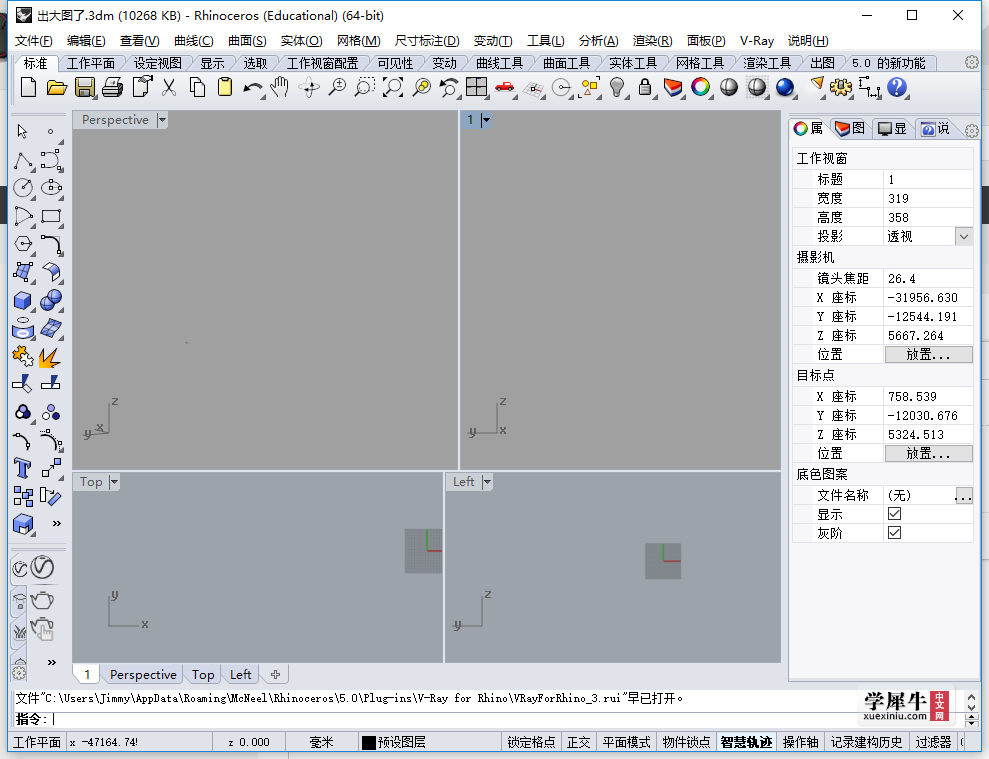
Task: Open the Top viewport dropdown arrow
Action: (114, 482)
